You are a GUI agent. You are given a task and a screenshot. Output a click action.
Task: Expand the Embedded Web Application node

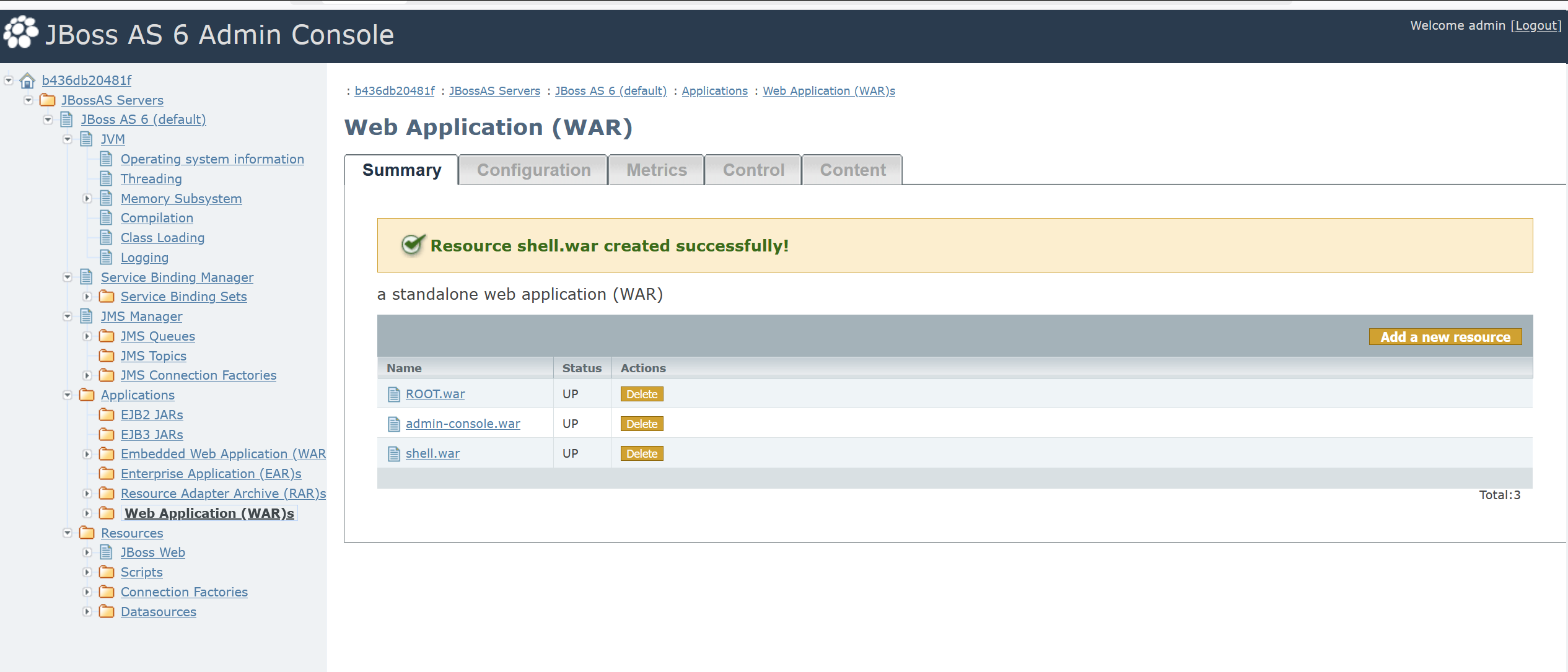click(x=87, y=454)
